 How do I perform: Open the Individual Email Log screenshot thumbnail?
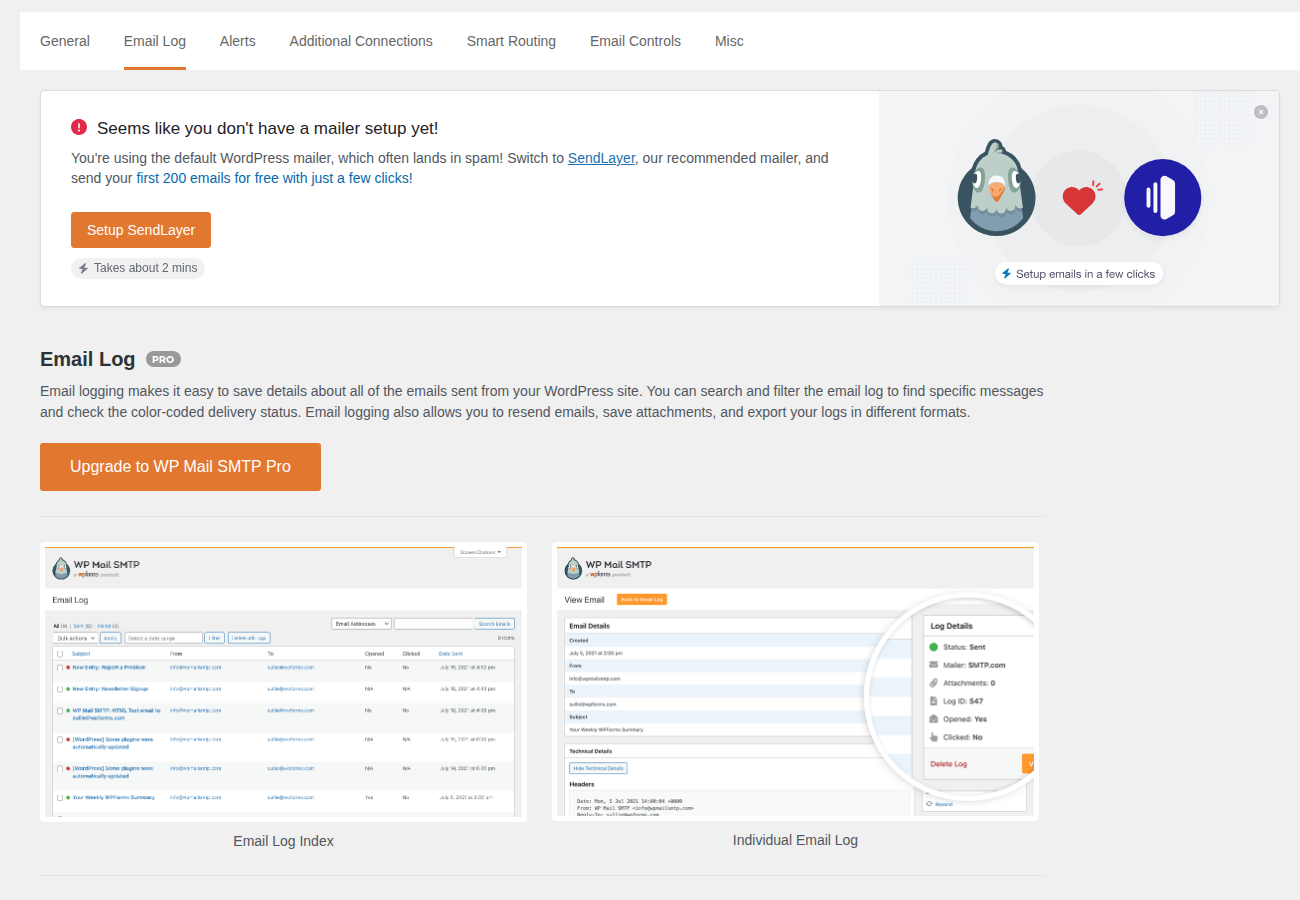coord(795,682)
